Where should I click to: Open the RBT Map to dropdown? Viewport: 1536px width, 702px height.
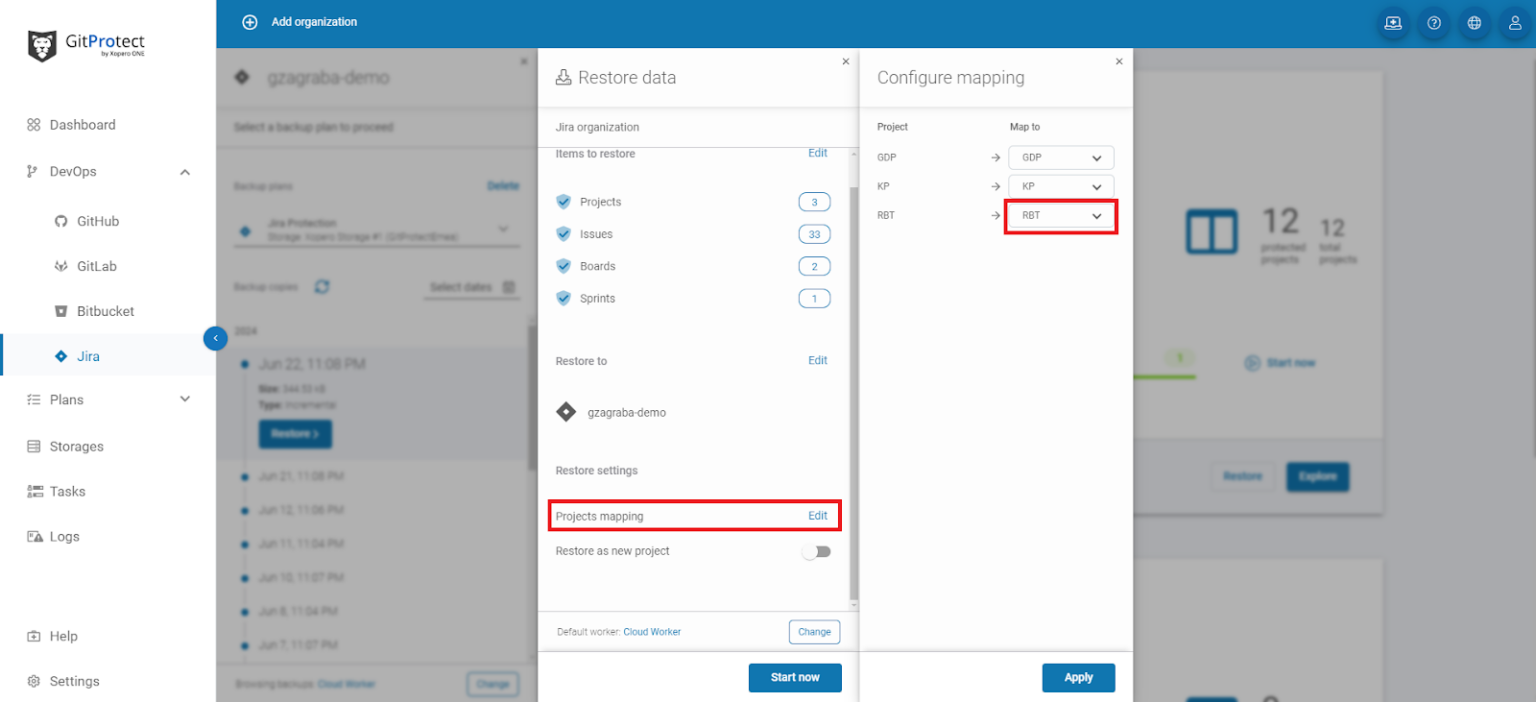point(1061,215)
